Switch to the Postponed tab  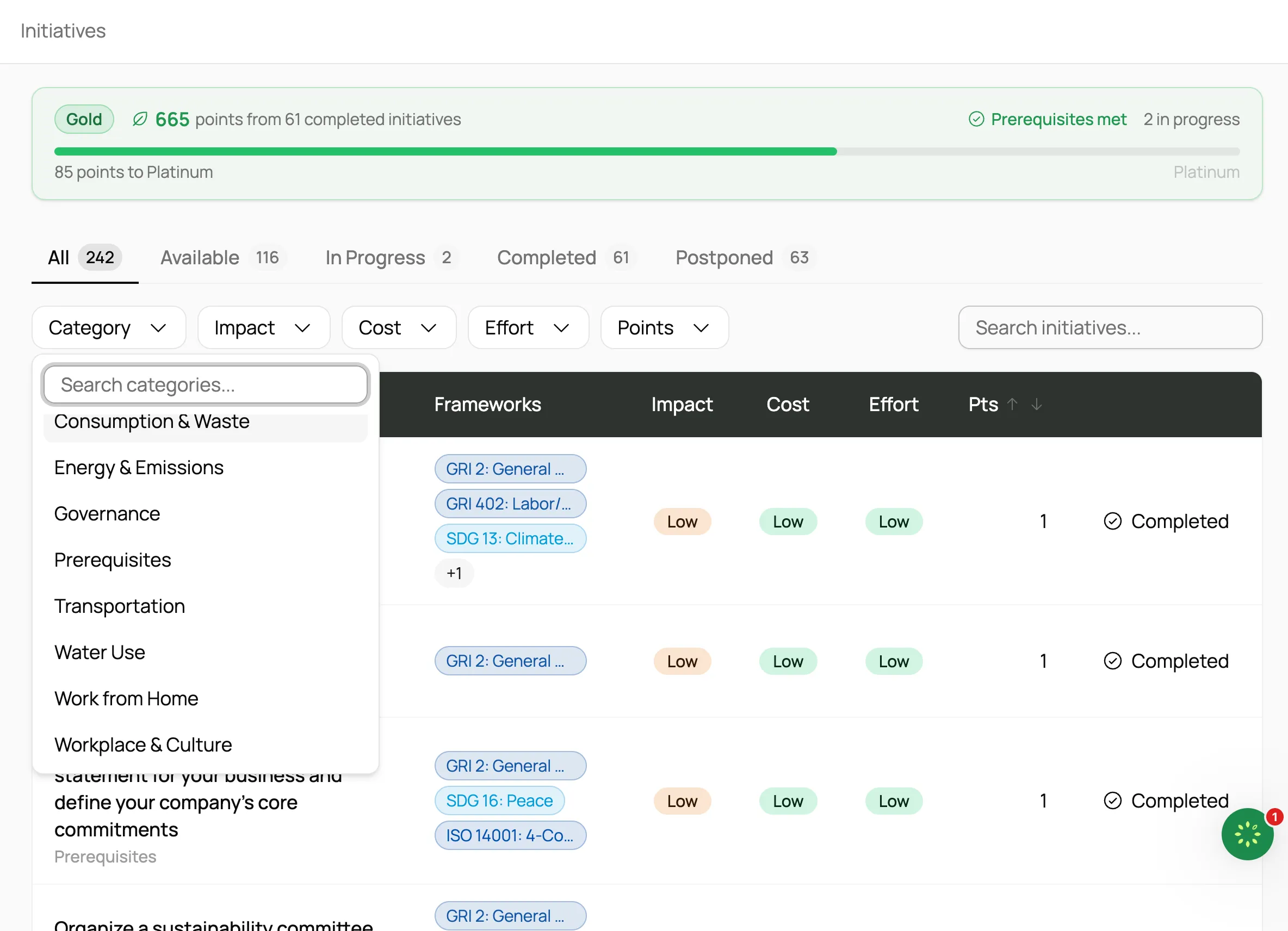(x=745, y=258)
